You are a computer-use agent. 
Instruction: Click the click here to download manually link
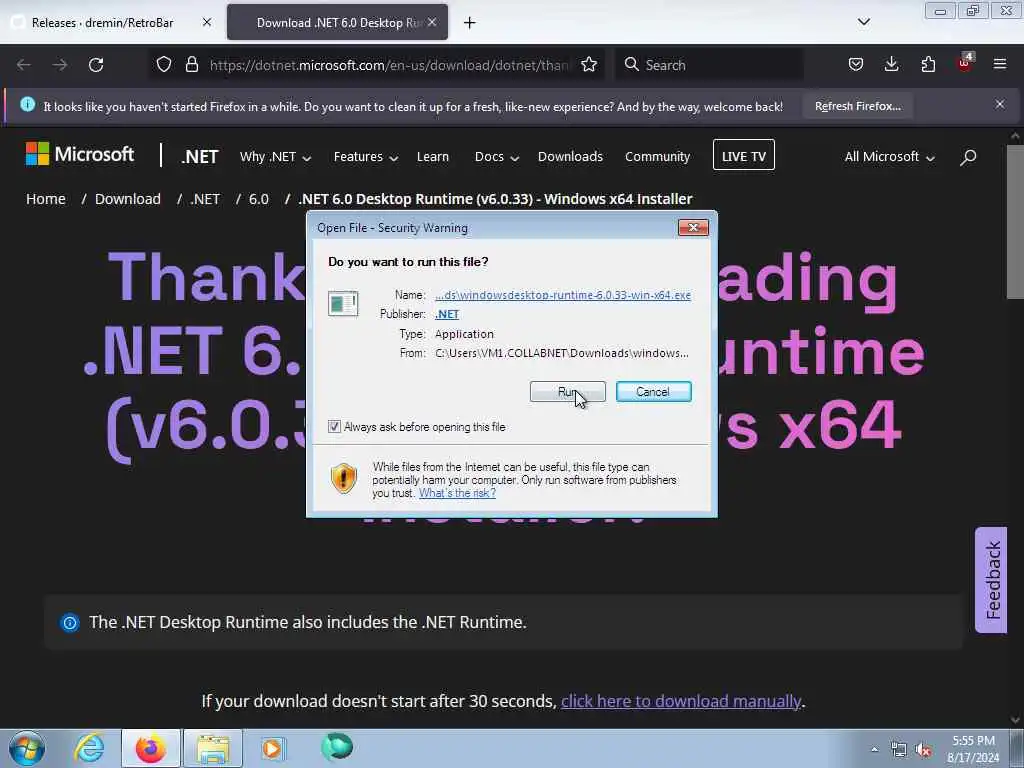click(x=681, y=701)
